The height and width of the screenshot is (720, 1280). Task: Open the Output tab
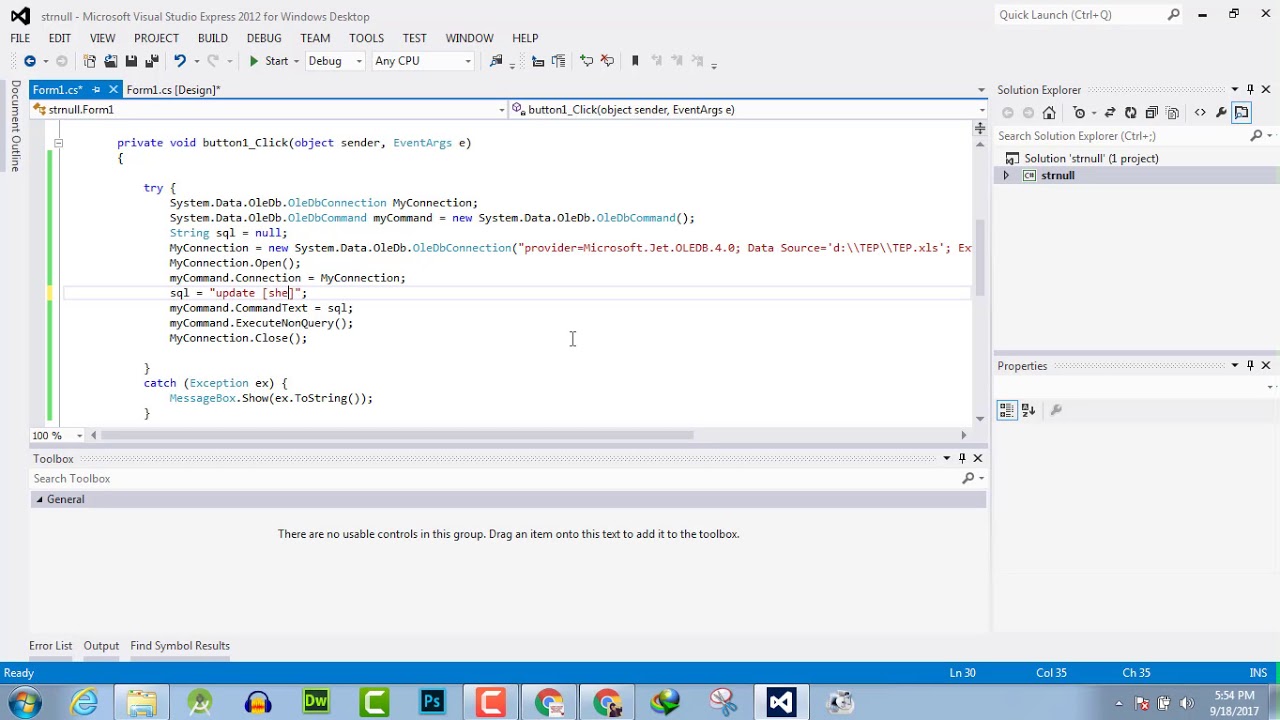[101, 646]
